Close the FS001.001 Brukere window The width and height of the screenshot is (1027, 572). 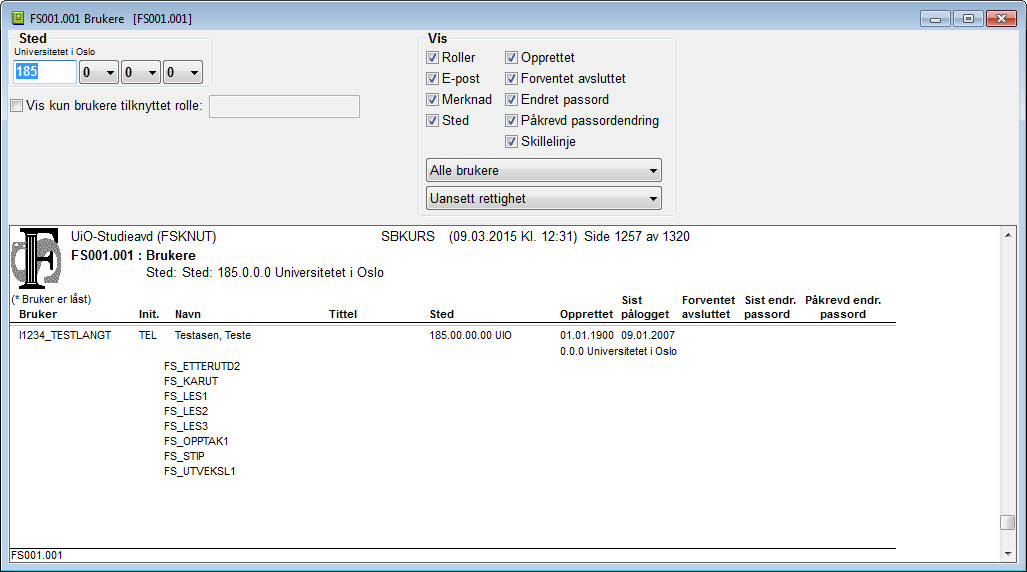point(1001,19)
